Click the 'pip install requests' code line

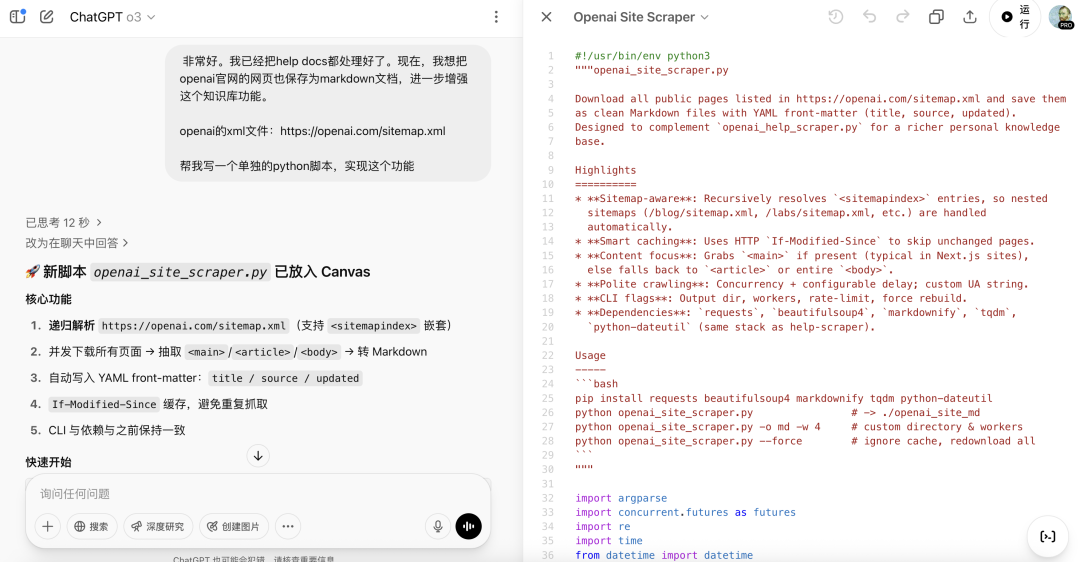pos(784,398)
